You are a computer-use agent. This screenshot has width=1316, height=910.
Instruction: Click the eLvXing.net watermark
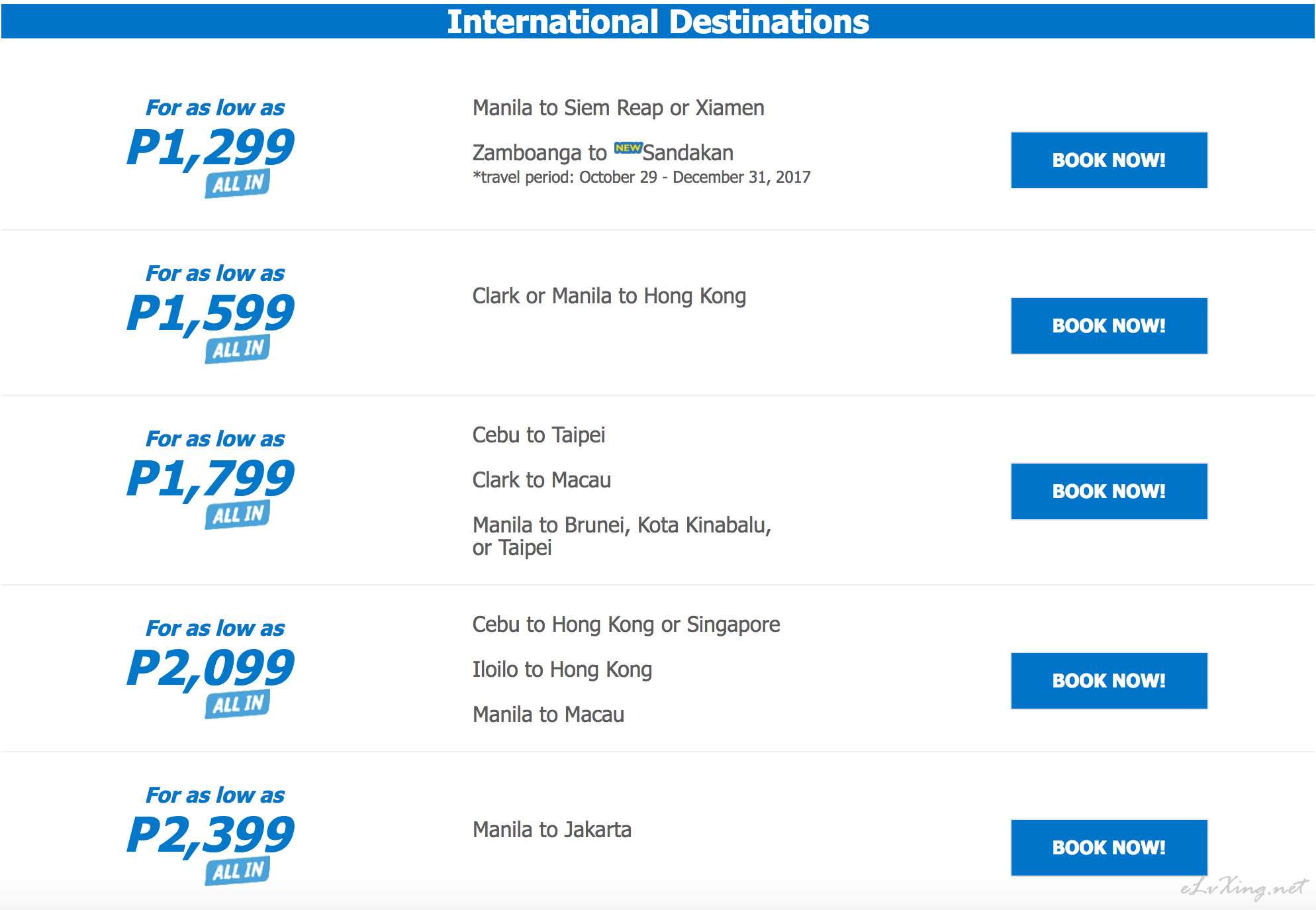(1243, 887)
